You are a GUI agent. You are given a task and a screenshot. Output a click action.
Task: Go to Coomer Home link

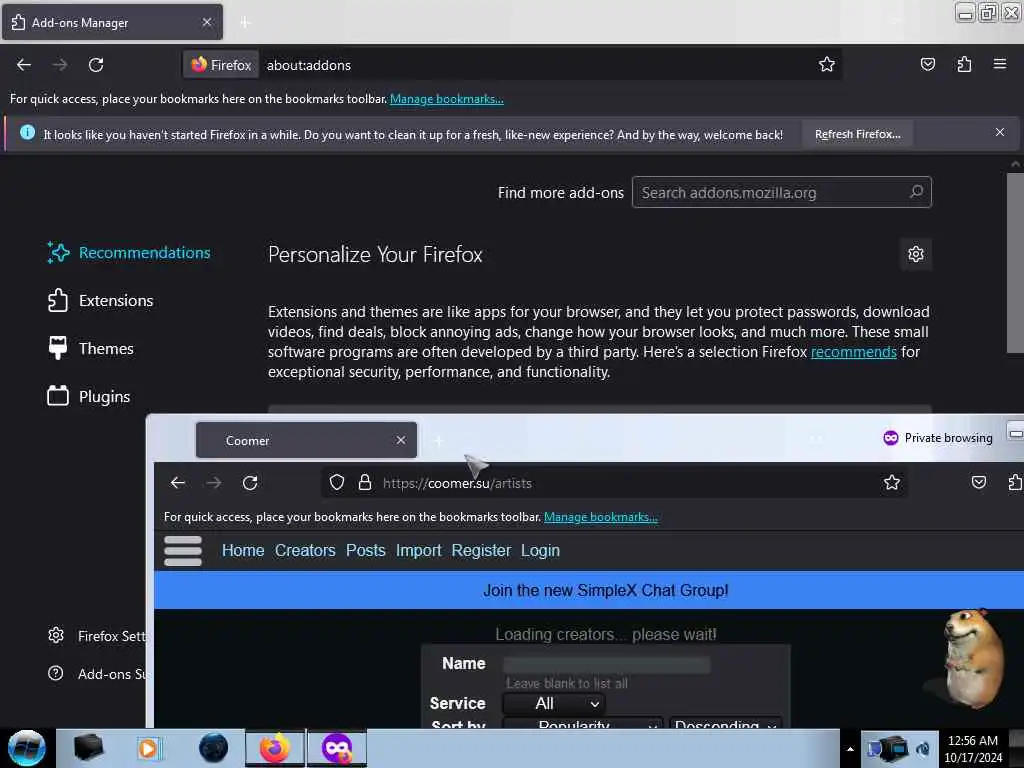pyautogui.click(x=243, y=551)
